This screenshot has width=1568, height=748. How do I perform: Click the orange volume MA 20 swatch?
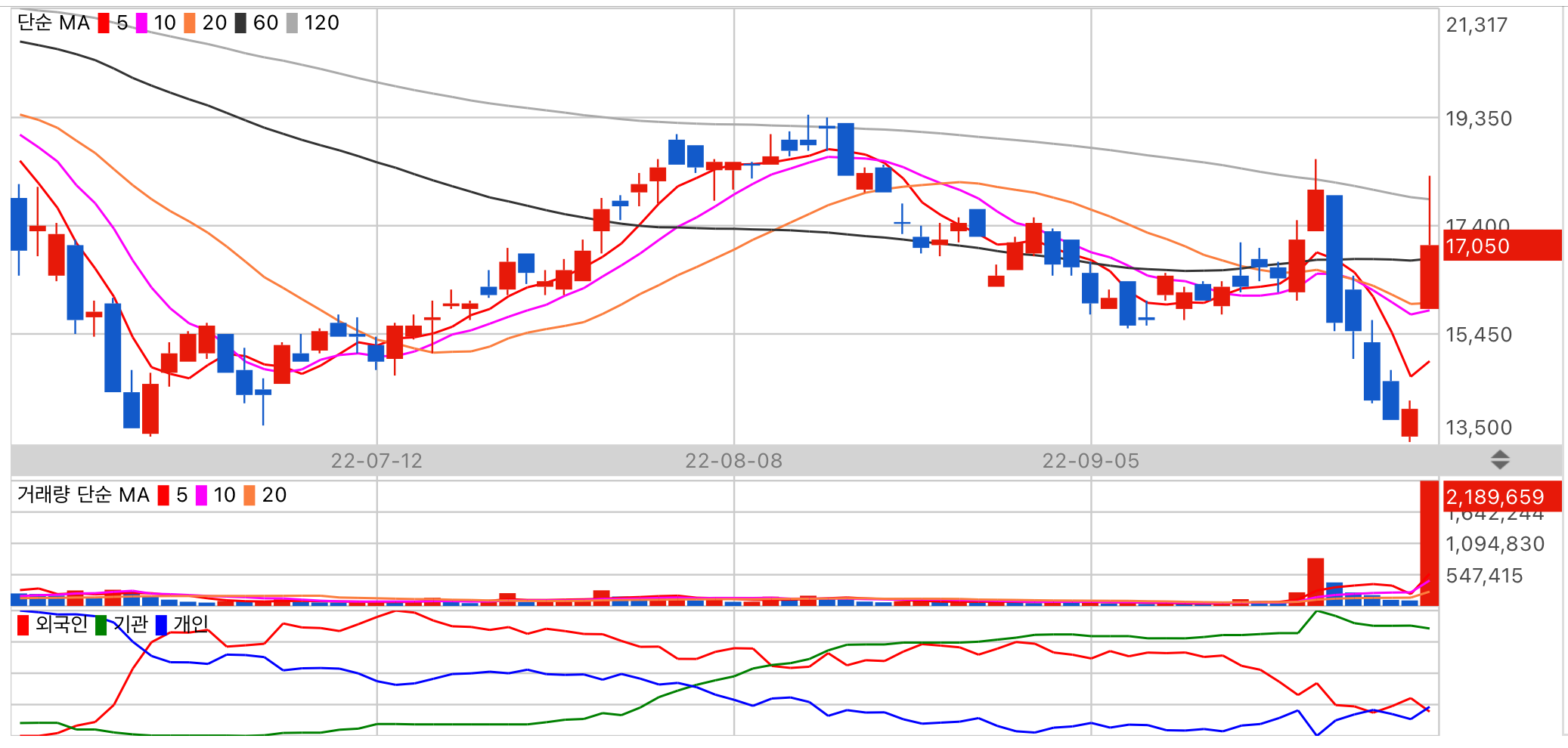click(249, 496)
